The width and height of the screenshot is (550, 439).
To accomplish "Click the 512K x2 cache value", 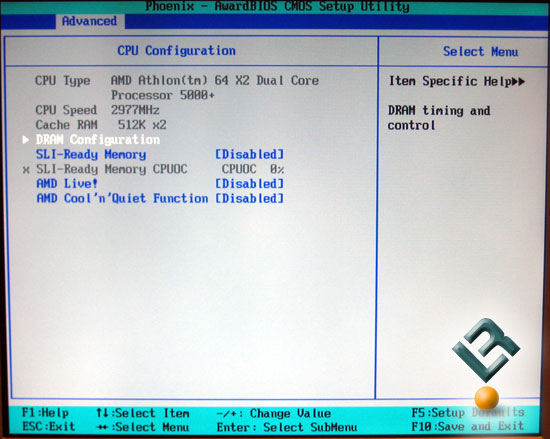I will [142, 125].
